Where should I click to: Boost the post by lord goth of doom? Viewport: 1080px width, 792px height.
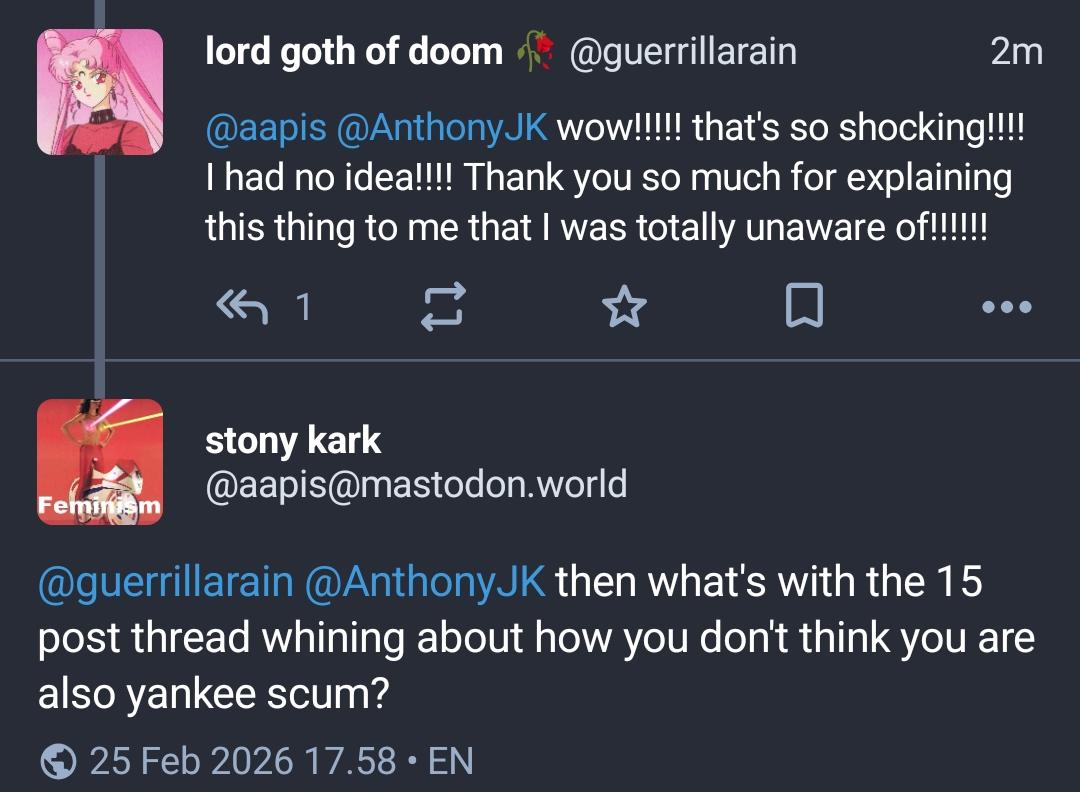click(442, 307)
